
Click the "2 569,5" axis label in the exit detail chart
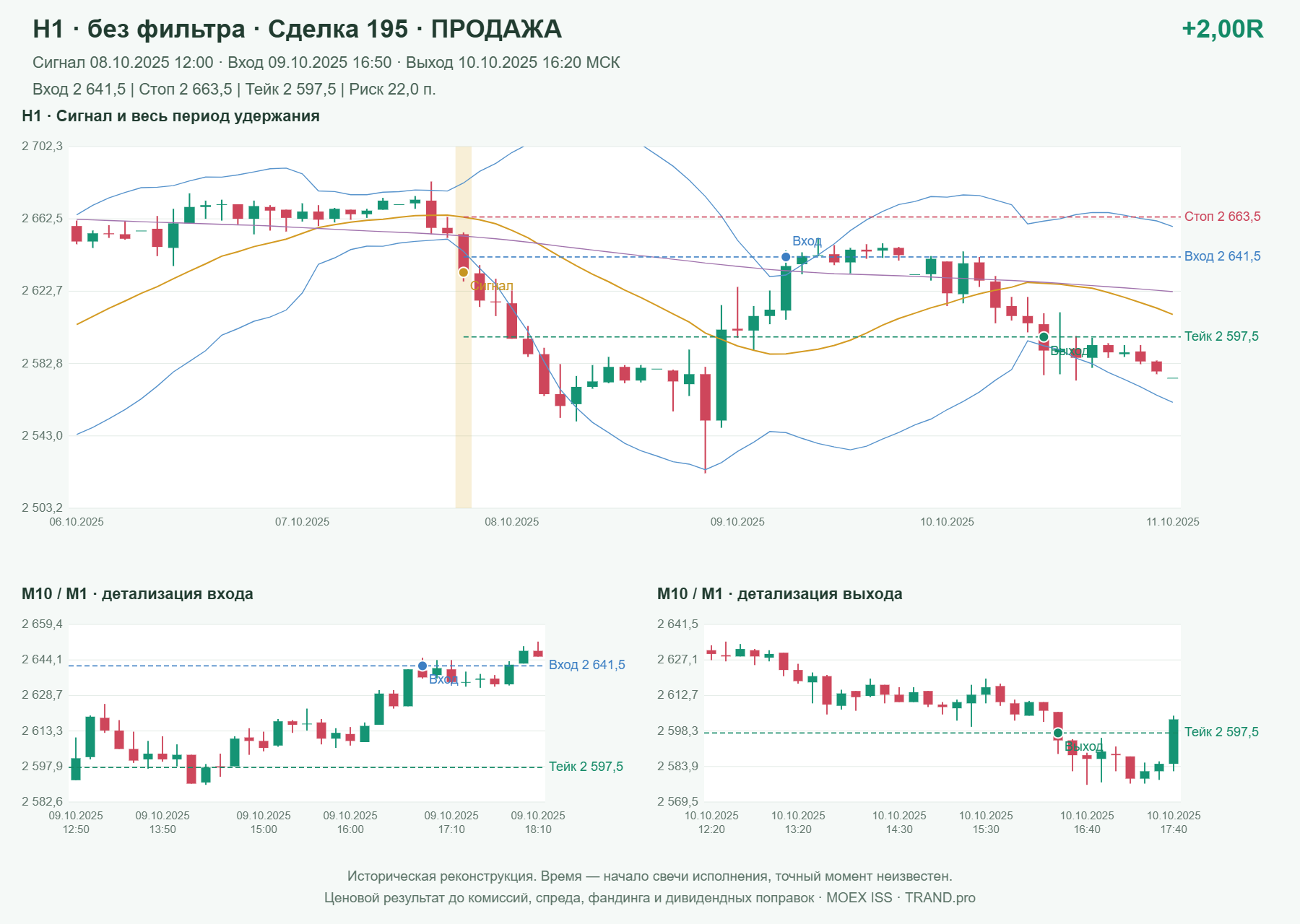tap(677, 801)
